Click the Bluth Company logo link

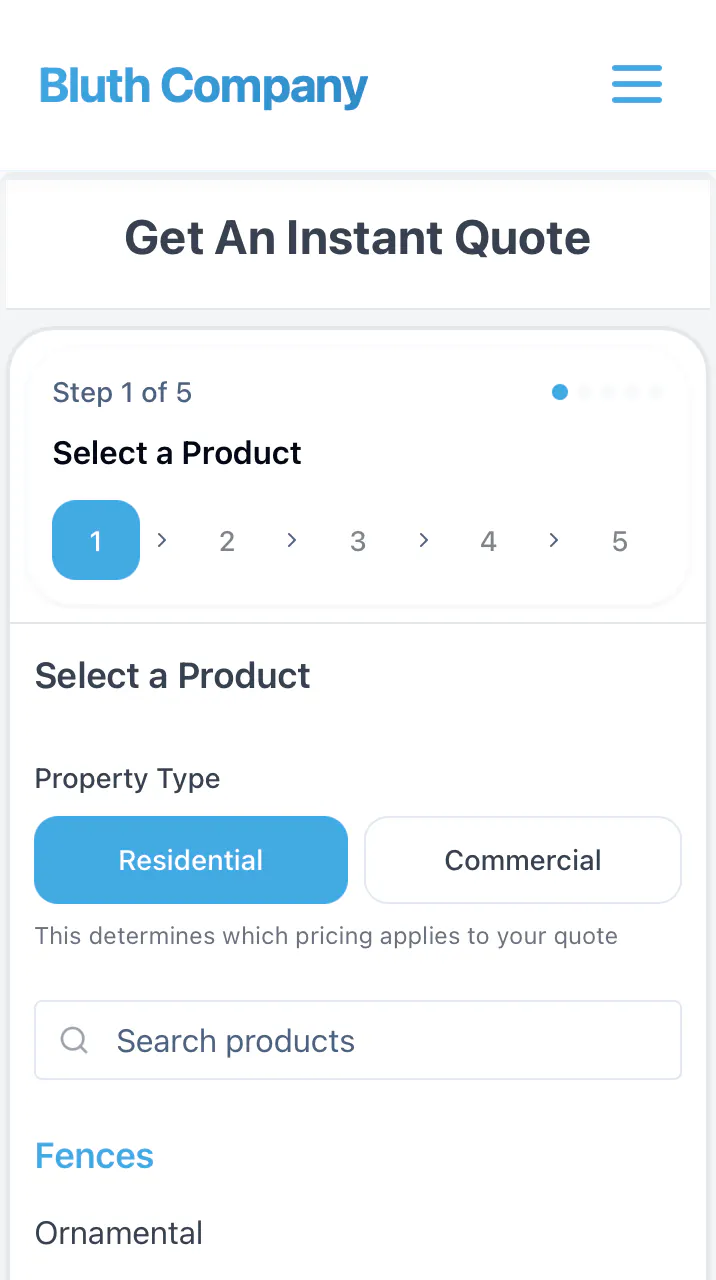[x=203, y=86]
